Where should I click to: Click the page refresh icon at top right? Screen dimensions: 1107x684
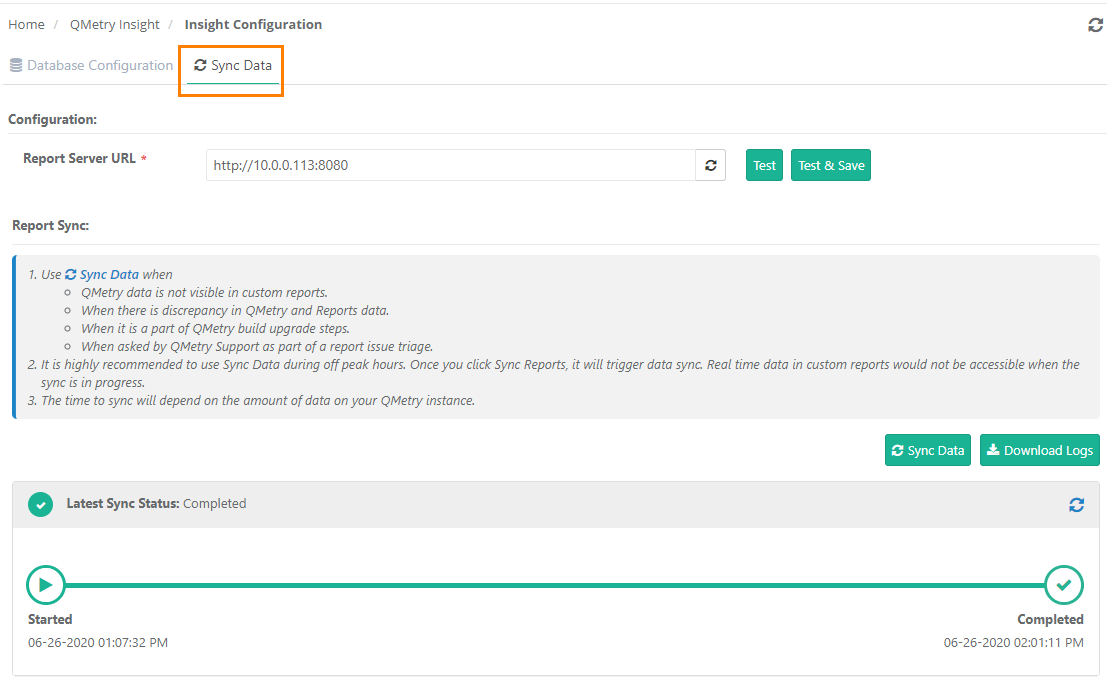(x=1095, y=25)
